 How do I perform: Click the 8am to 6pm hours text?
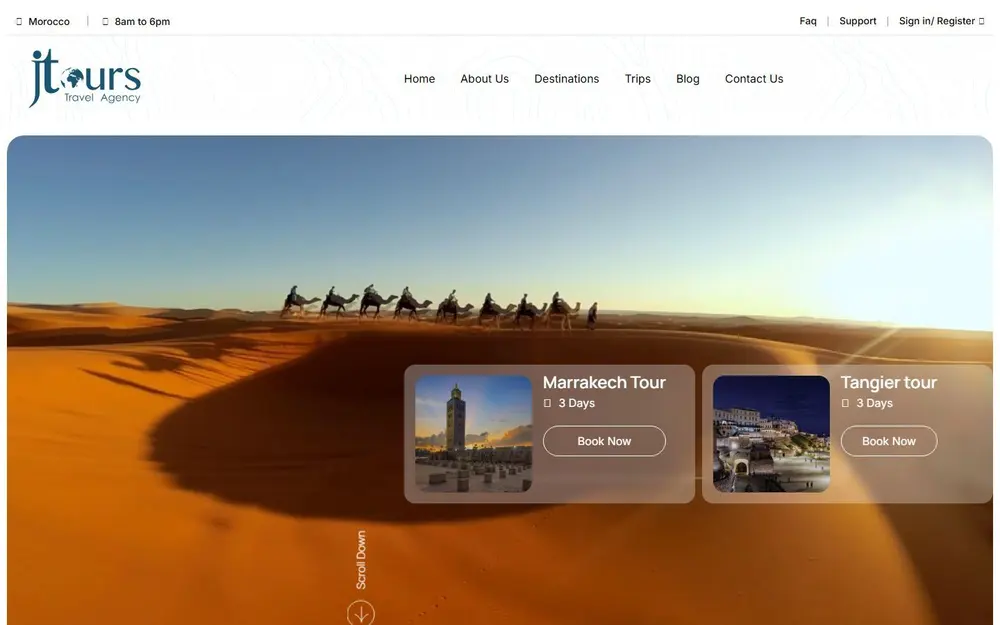tap(142, 21)
